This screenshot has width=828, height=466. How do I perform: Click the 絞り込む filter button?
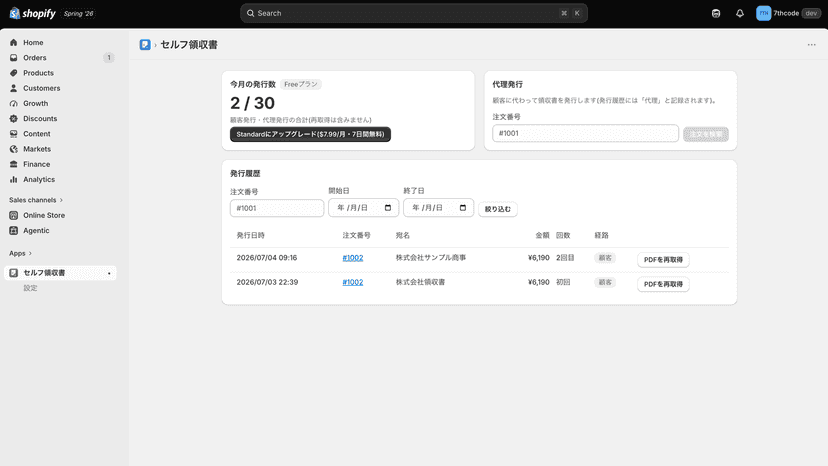click(x=497, y=209)
